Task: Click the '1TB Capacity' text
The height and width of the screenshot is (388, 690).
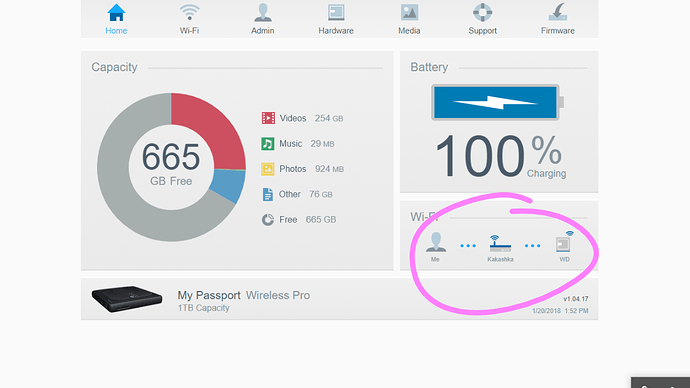Action: coord(203,308)
